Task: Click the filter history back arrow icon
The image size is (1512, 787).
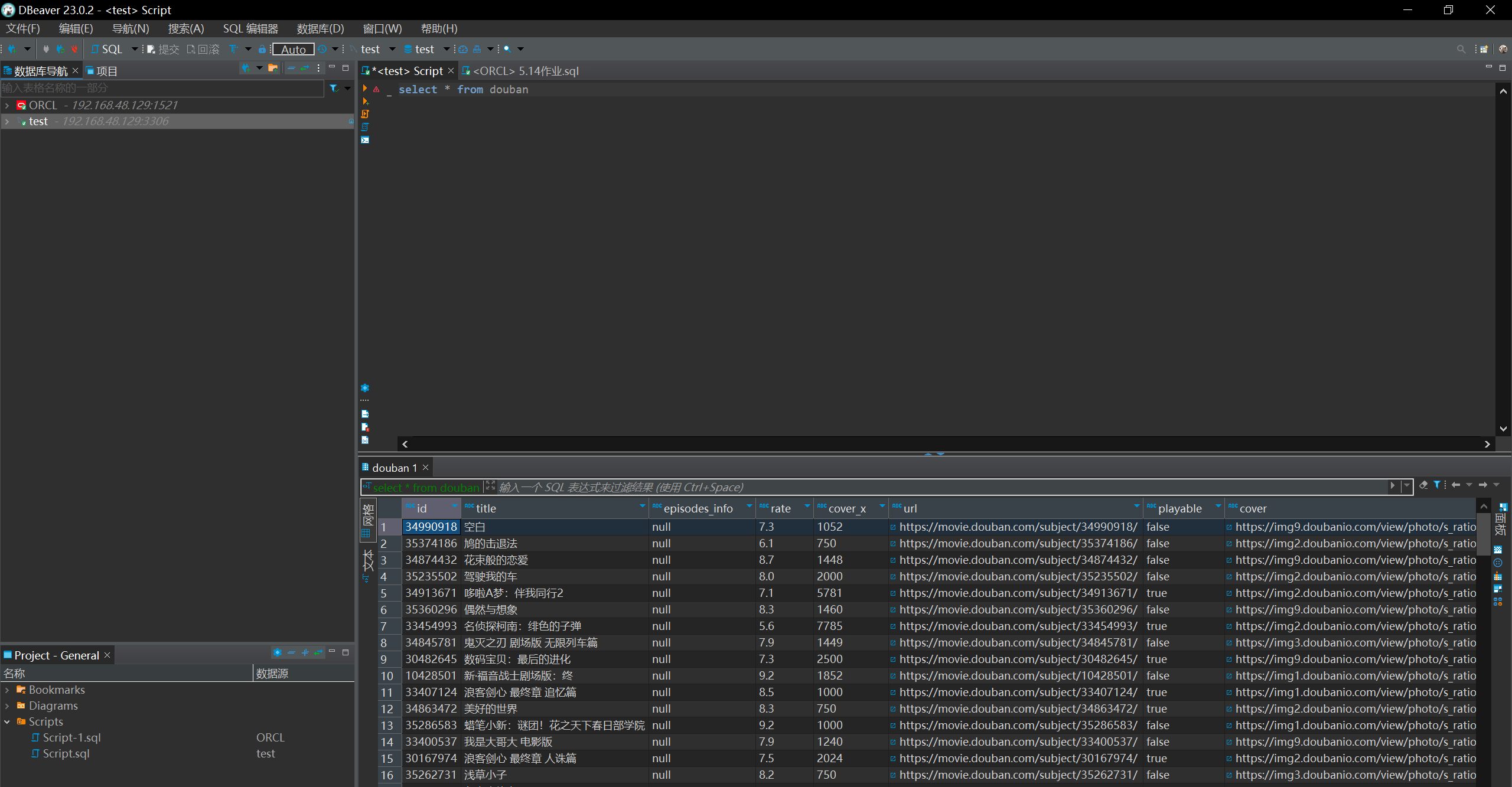Action: tap(1456, 485)
